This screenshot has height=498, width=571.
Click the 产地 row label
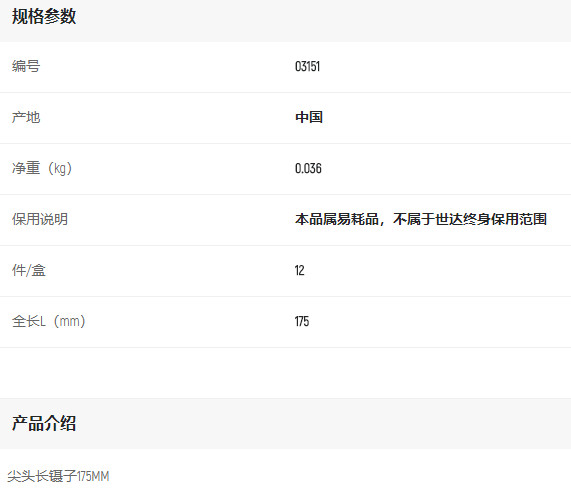26,117
